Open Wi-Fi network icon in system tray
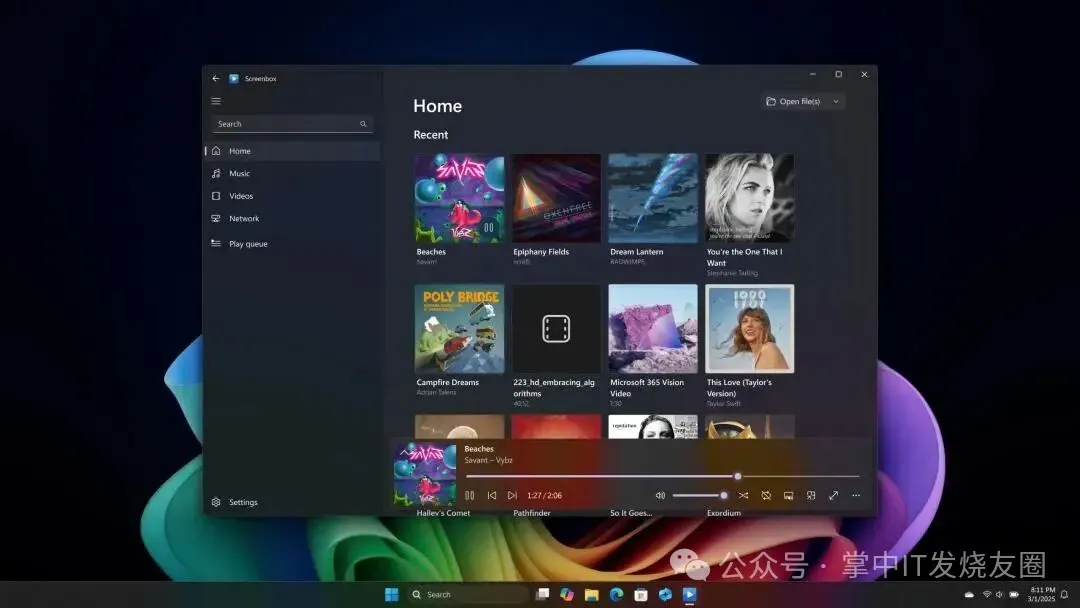The width and height of the screenshot is (1080, 608). click(x=987, y=594)
